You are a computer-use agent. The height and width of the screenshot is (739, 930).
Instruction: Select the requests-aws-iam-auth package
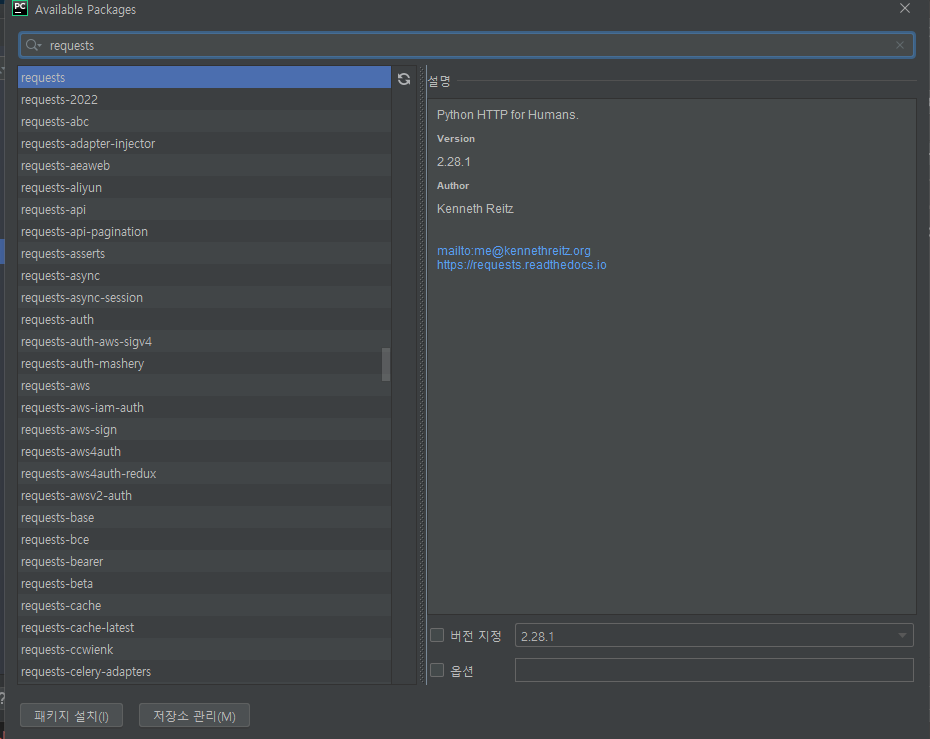click(x=204, y=407)
